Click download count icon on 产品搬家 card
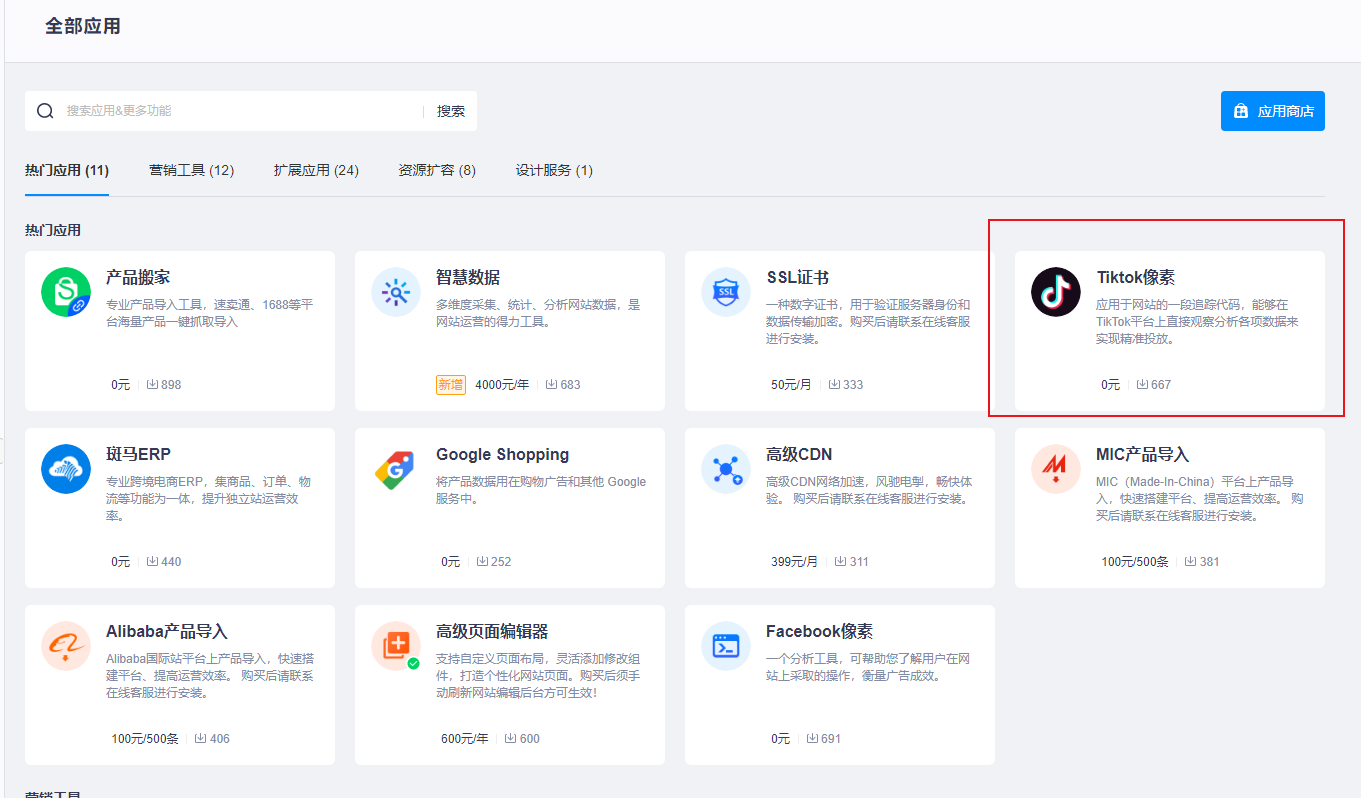Screen dimensions: 1361x798 tap(153, 384)
